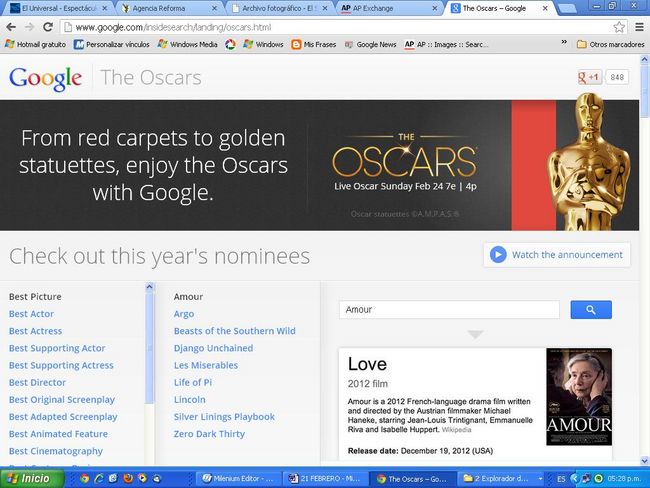Close the El Universal tab
This screenshot has height=488, width=650.
(103, 8)
